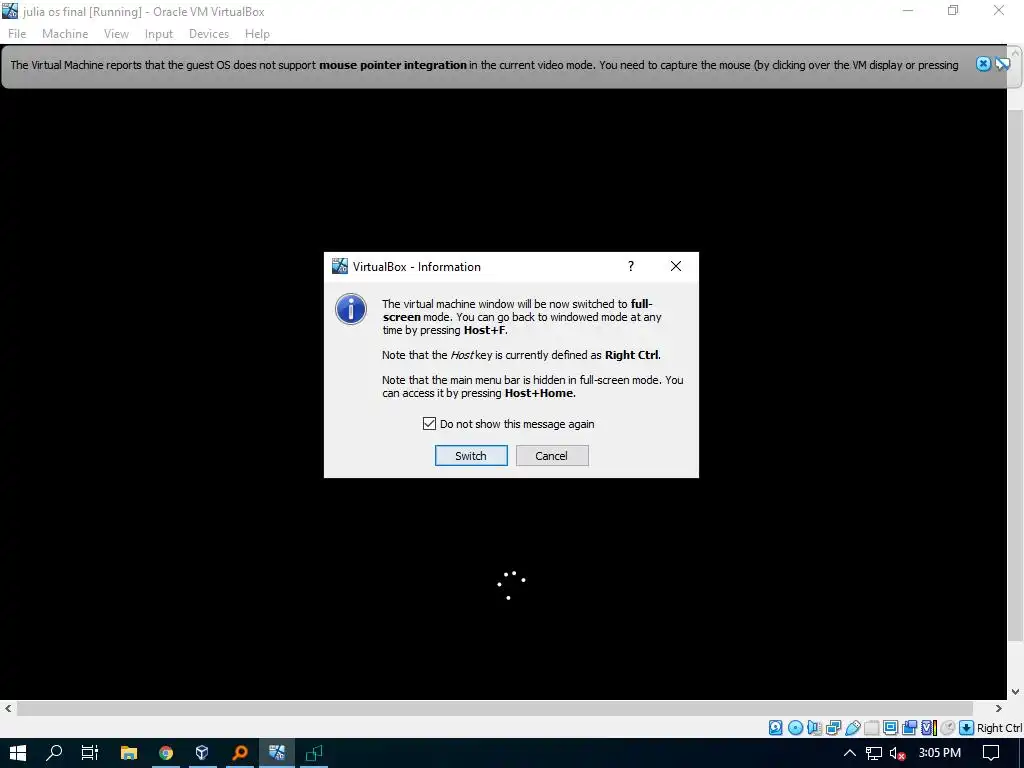Click the shared folders status icon
This screenshot has width=1024, height=768.
click(871, 728)
